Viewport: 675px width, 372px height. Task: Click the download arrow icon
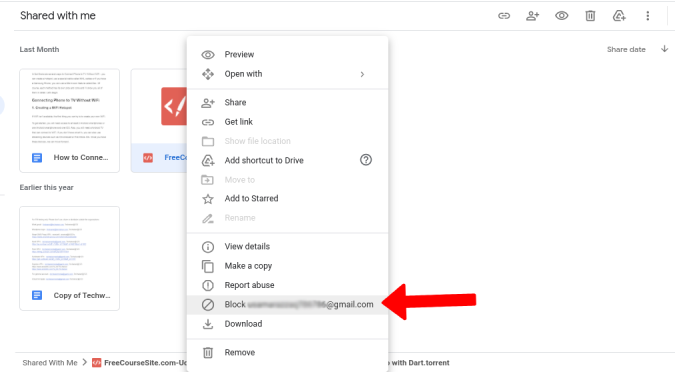click(x=208, y=324)
